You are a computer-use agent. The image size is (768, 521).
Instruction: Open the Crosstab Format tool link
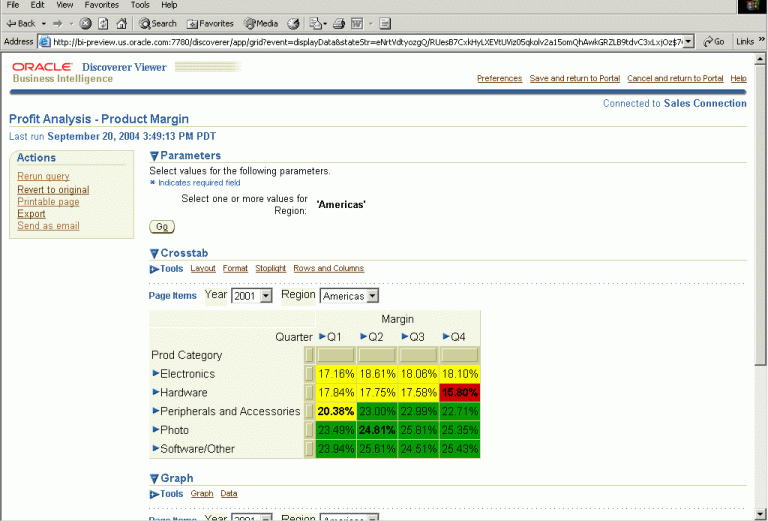tap(235, 268)
